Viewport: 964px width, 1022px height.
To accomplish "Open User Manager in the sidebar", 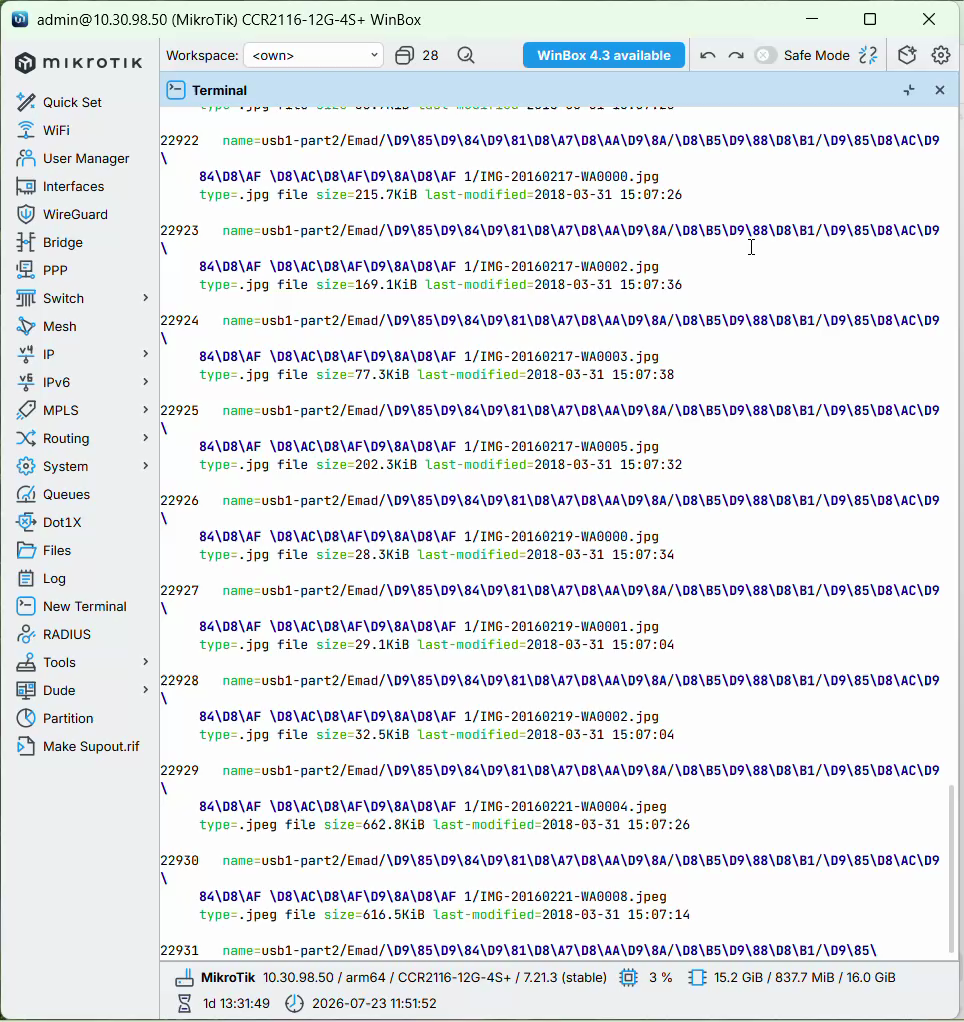I will click(x=86, y=158).
